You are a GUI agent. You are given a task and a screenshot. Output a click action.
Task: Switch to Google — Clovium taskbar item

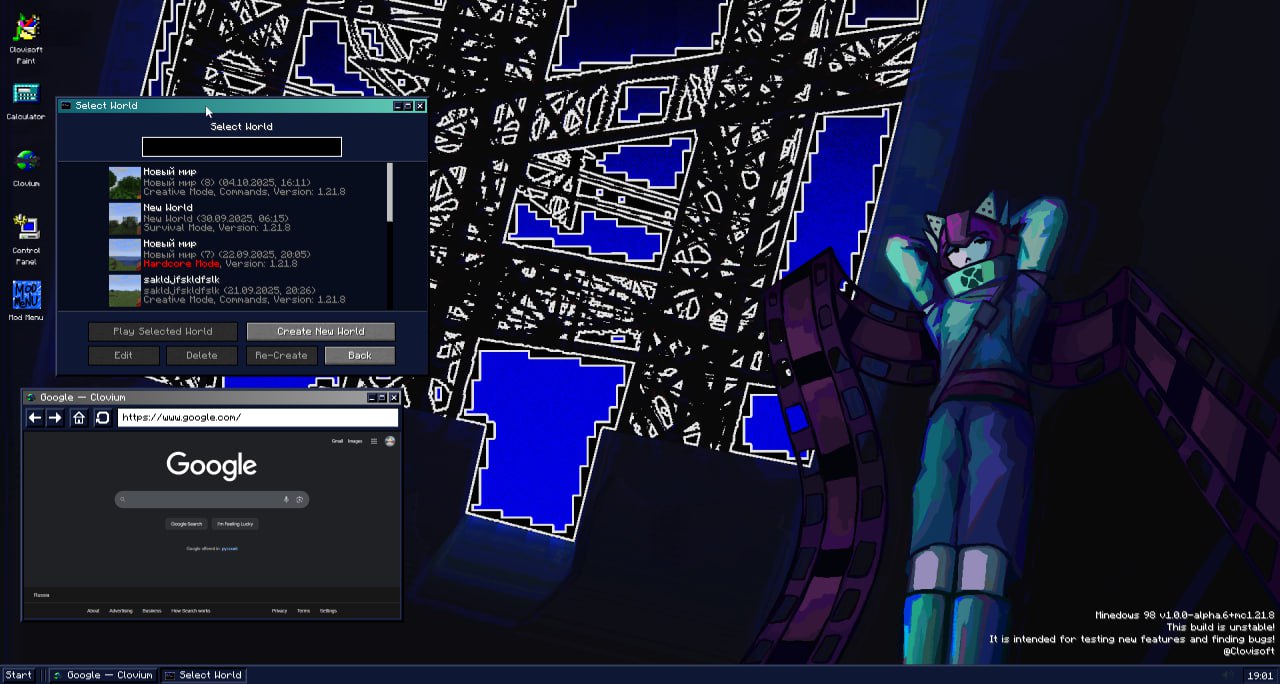point(103,675)
